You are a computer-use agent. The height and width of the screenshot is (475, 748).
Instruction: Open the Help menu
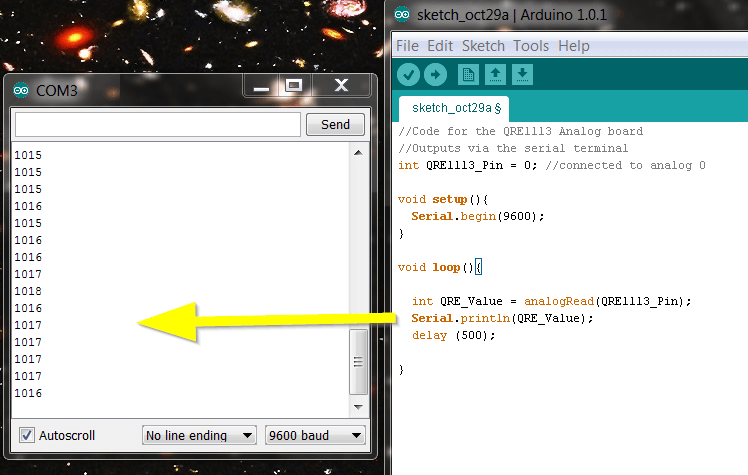(574, 46)
